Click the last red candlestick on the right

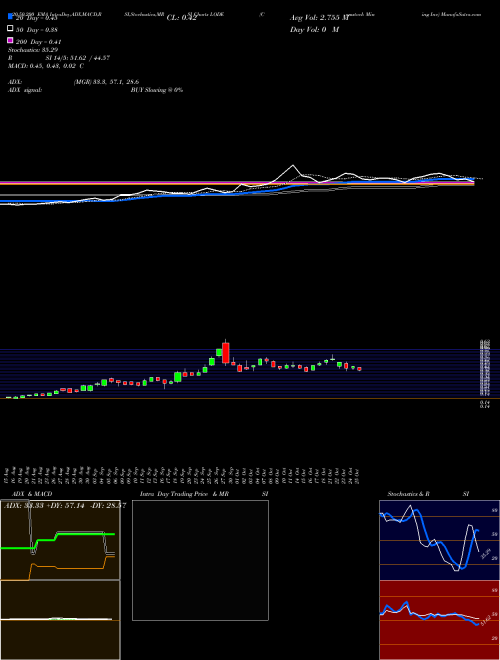coord(359,369)
